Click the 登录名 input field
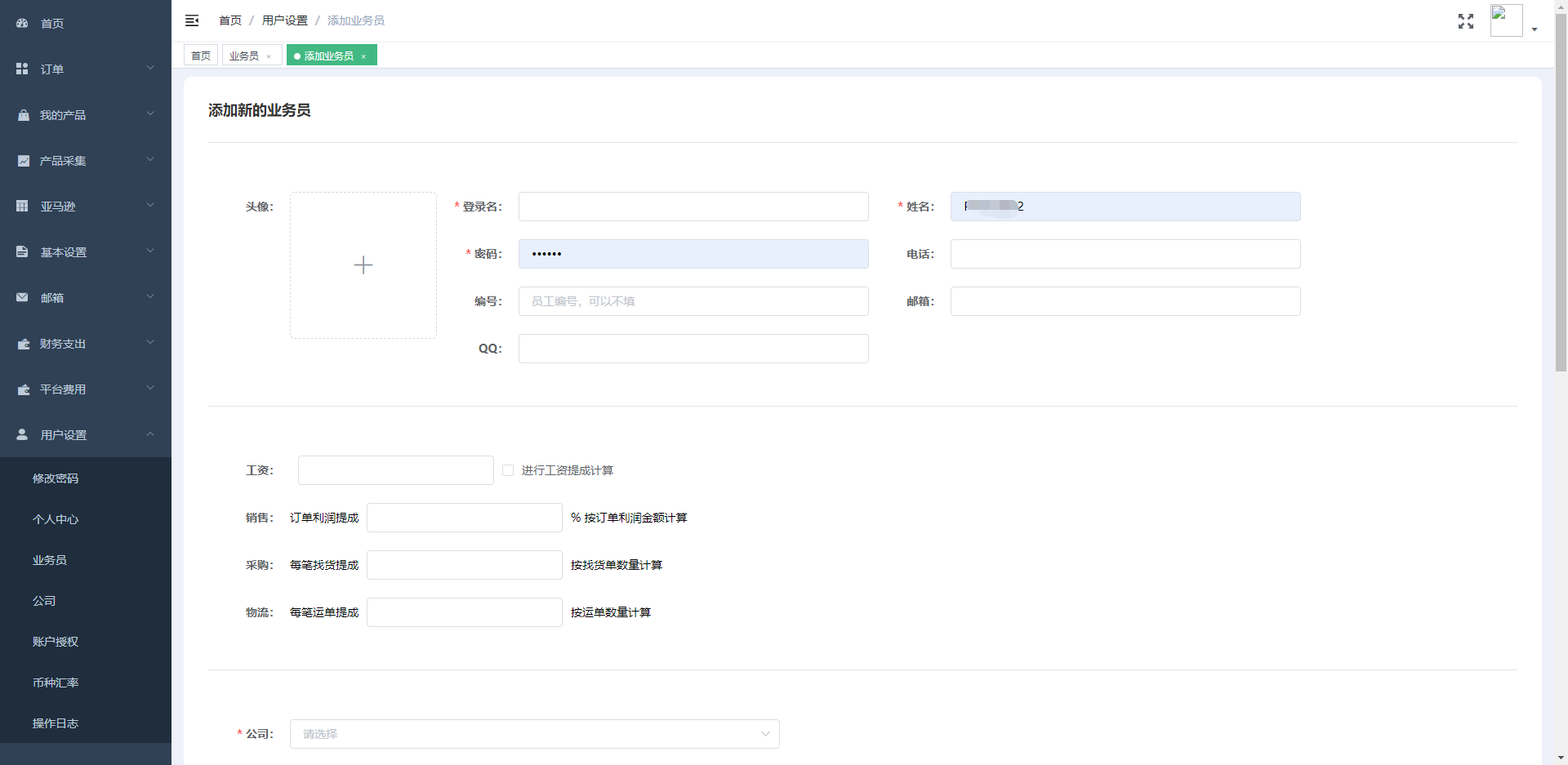Screen dimensions: 1568x765 coord(693,207)
